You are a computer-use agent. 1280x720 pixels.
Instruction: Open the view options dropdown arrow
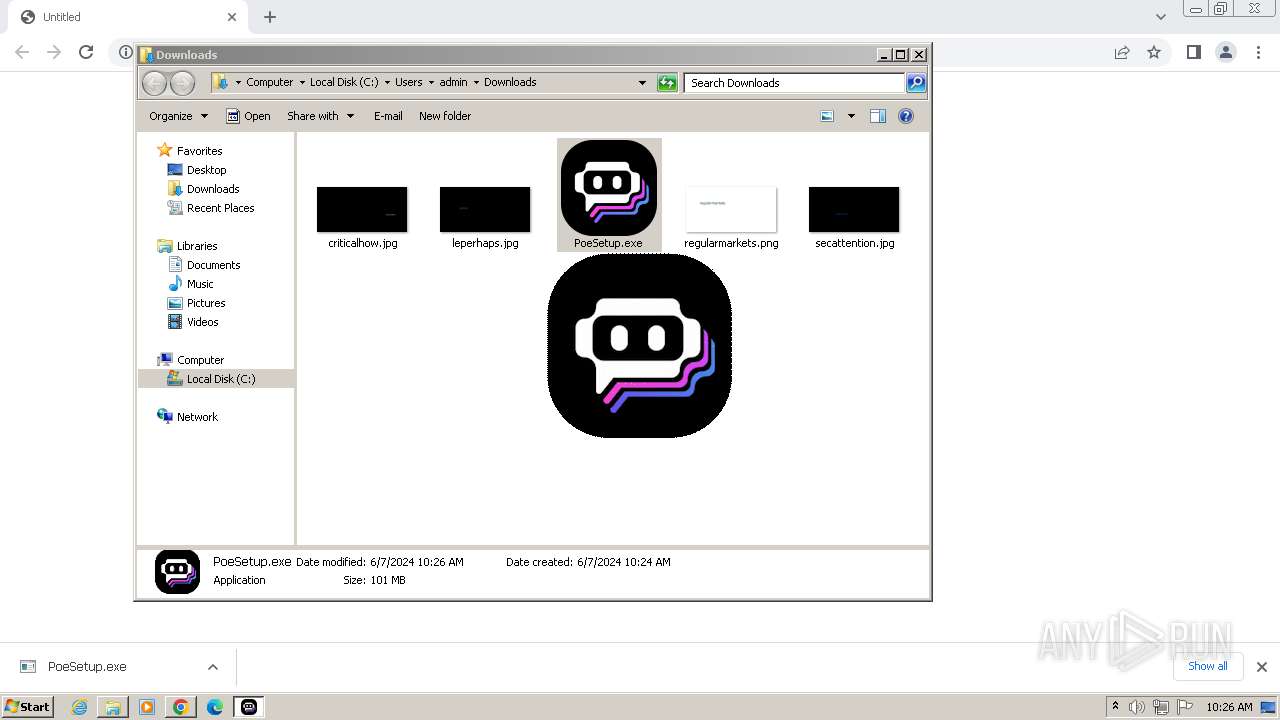851,116
